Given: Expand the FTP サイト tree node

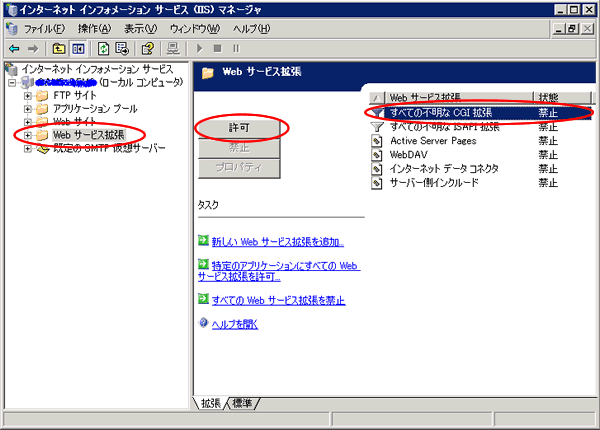Looking at the screenshot, I should (x=27, y=95).
